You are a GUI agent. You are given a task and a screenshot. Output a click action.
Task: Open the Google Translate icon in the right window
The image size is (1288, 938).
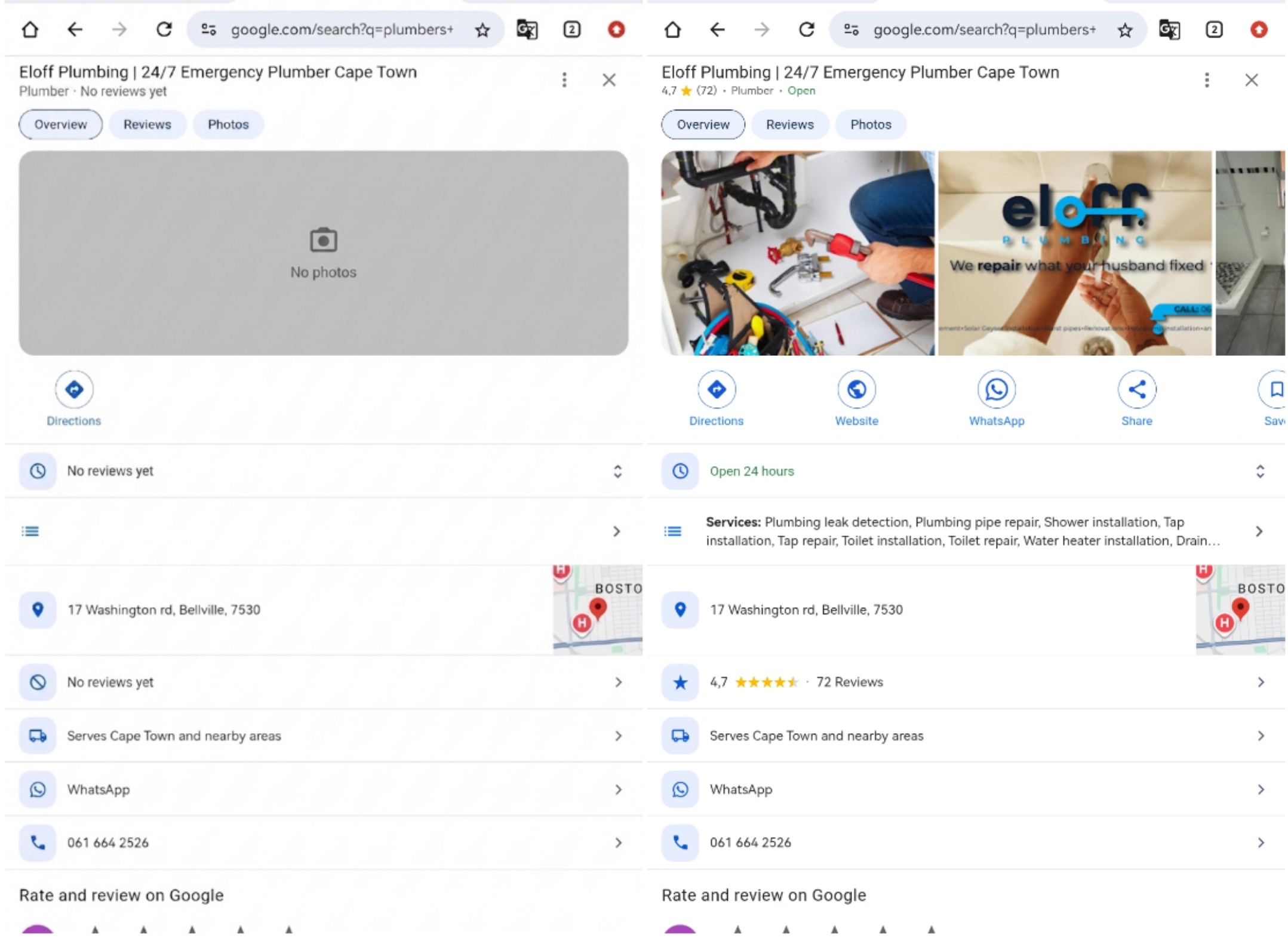pos(1169,29)
